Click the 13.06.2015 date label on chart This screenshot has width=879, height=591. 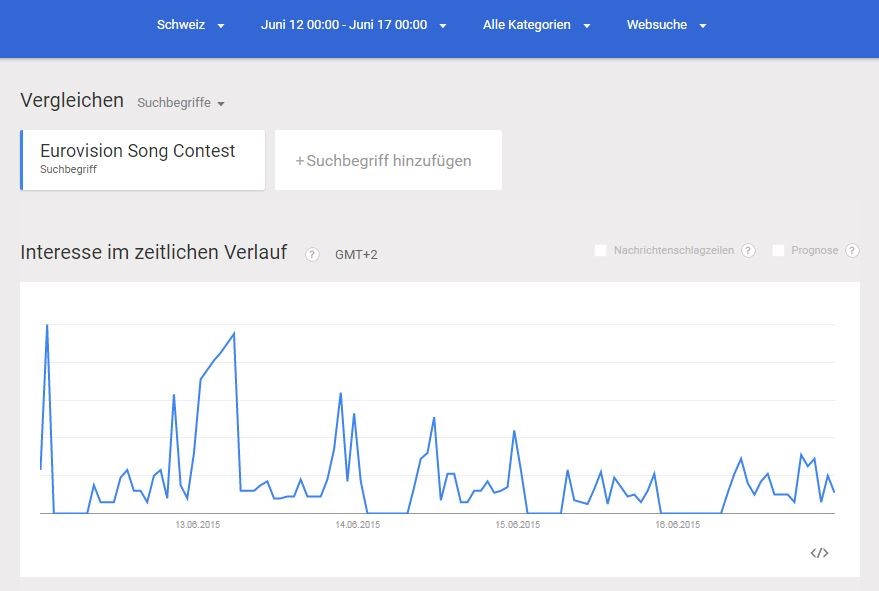(x=198, y=524)
